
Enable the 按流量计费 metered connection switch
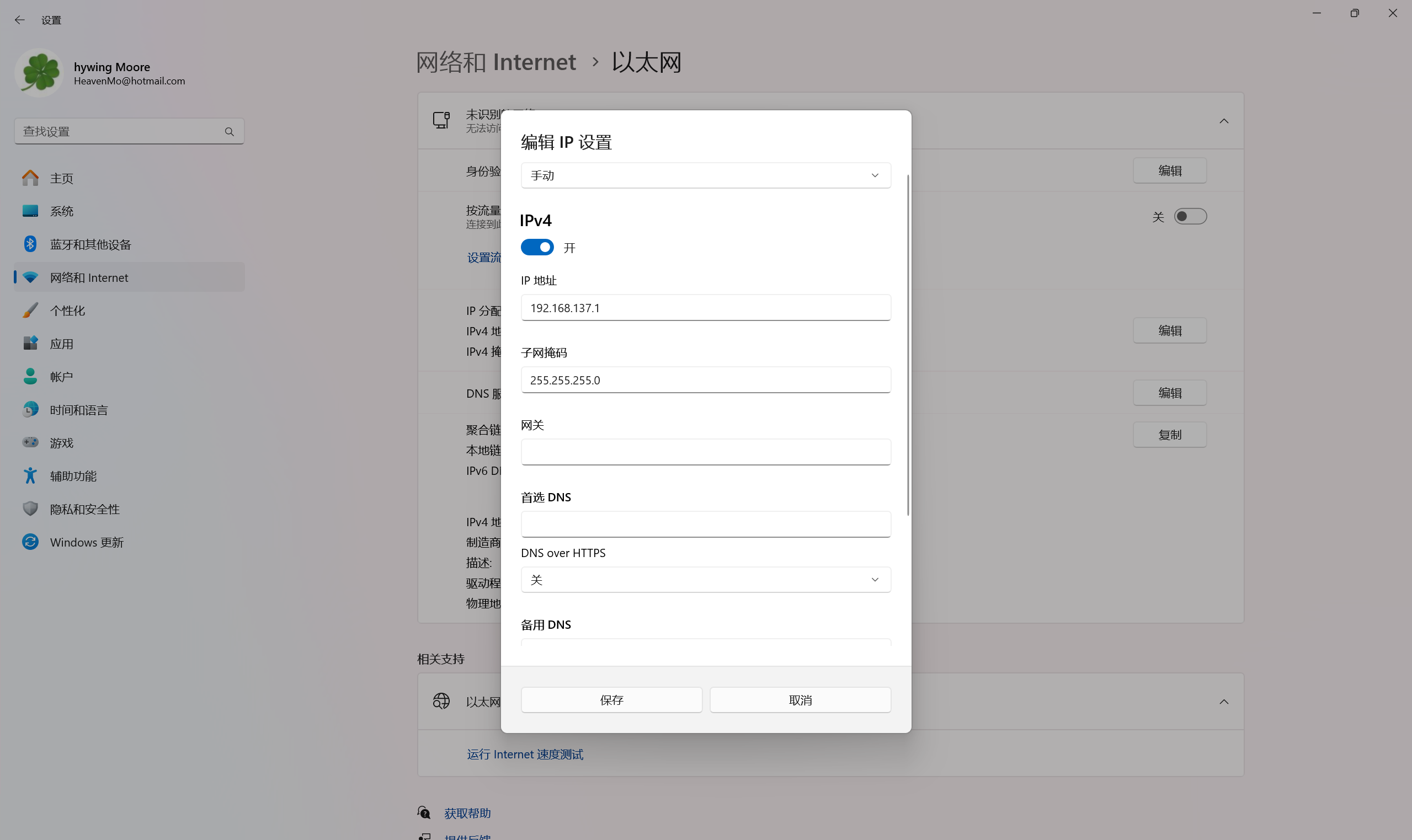click(x=1191, y=216)
